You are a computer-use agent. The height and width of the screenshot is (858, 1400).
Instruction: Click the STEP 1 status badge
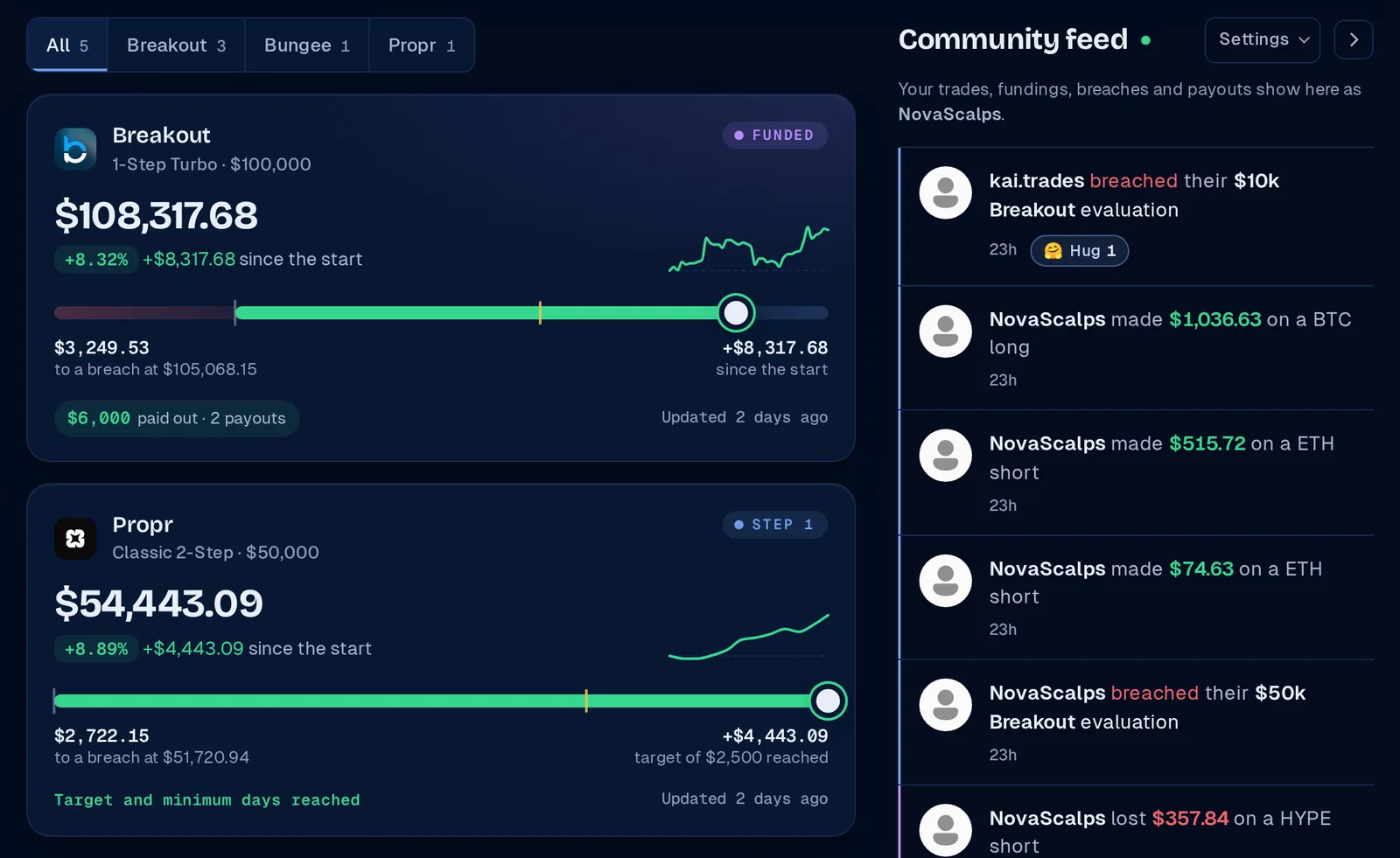pyautogui.click(x=774, y=525)
